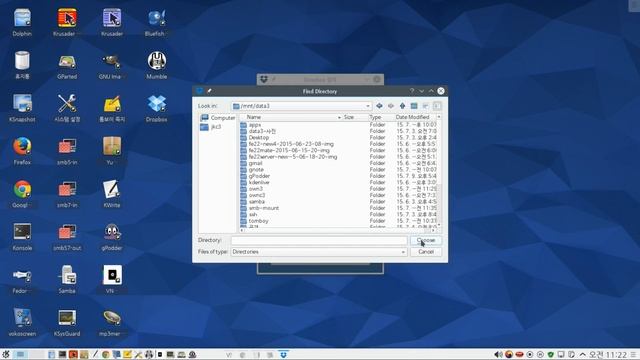This screenshot has width=640, height=360.
Task: Open the red Krusader desktop icon
Action: (67, 22)
